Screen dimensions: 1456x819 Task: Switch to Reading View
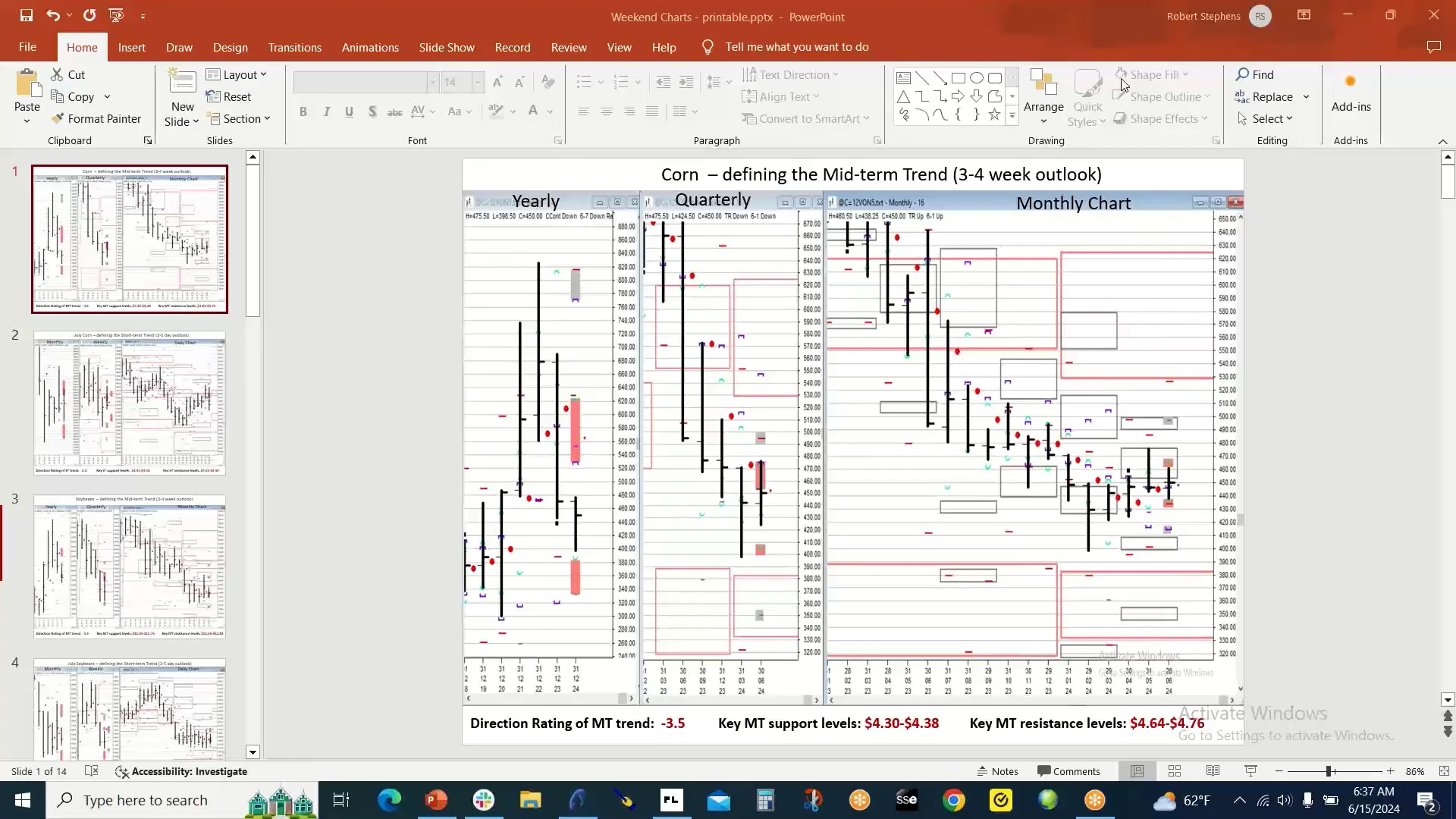point(1213,771)
